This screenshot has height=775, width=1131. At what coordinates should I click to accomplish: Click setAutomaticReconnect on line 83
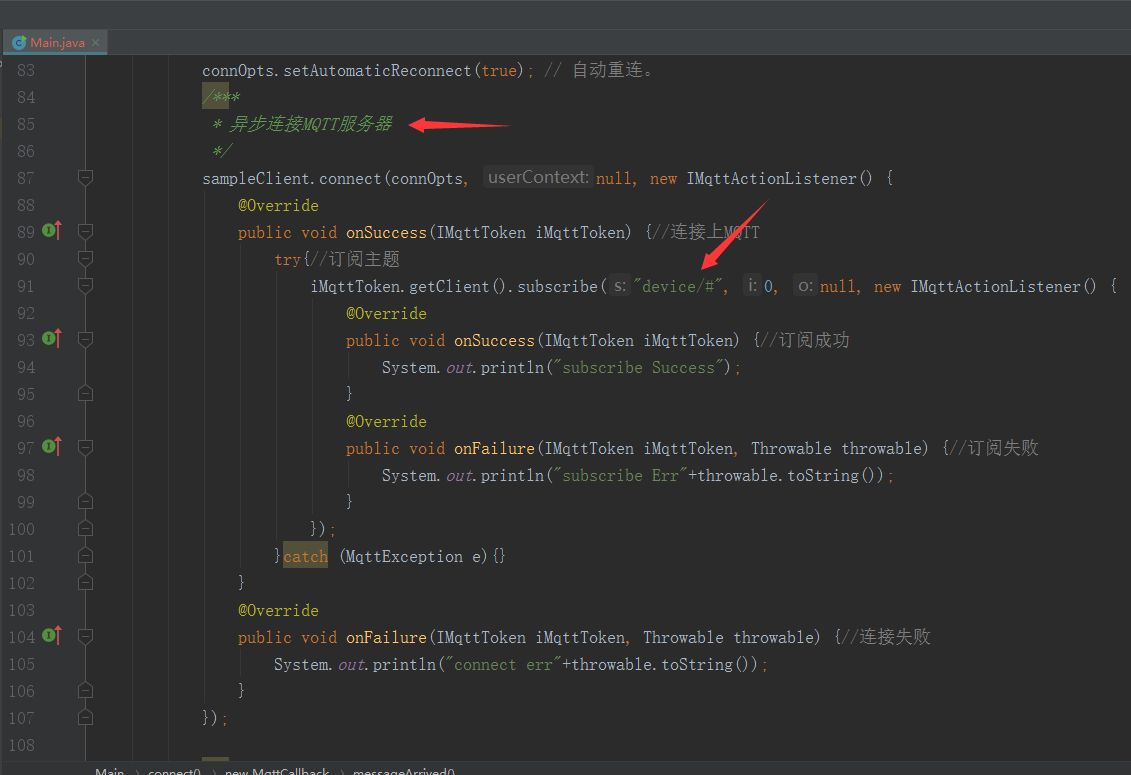pos(377,71)
